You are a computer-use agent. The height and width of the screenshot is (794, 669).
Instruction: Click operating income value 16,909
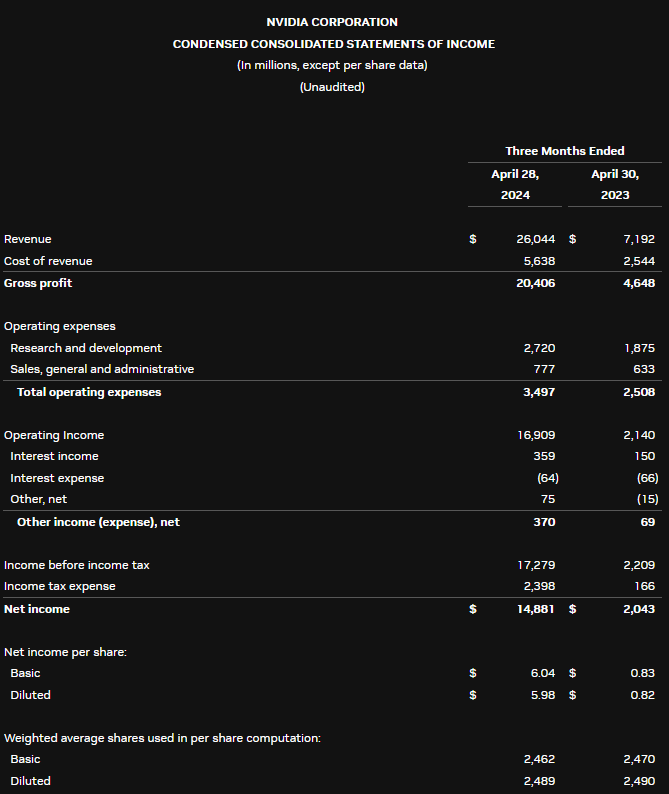(x=536, y=435)
